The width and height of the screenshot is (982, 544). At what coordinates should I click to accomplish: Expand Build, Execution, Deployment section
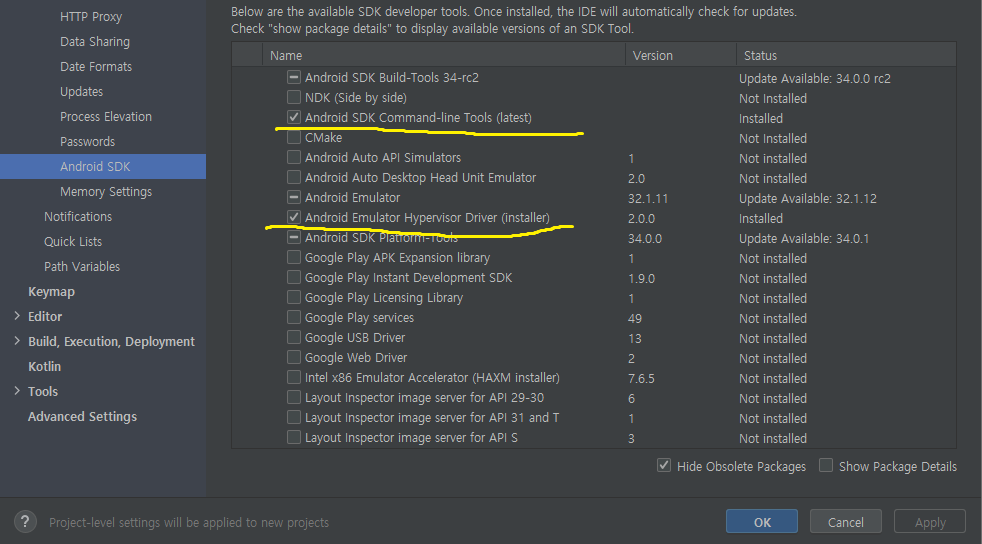pos(17,341)
